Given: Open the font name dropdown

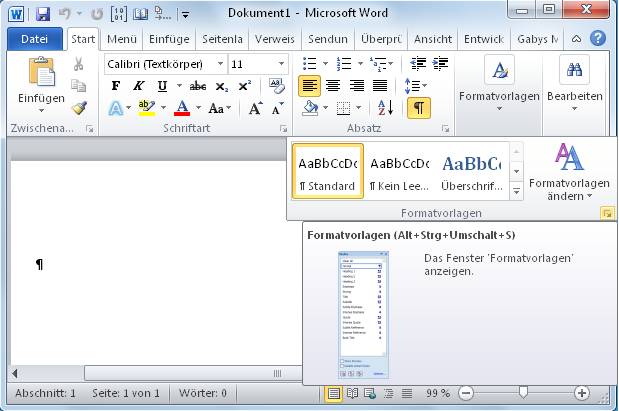Looking at the screenshot, I should (220, 64).
